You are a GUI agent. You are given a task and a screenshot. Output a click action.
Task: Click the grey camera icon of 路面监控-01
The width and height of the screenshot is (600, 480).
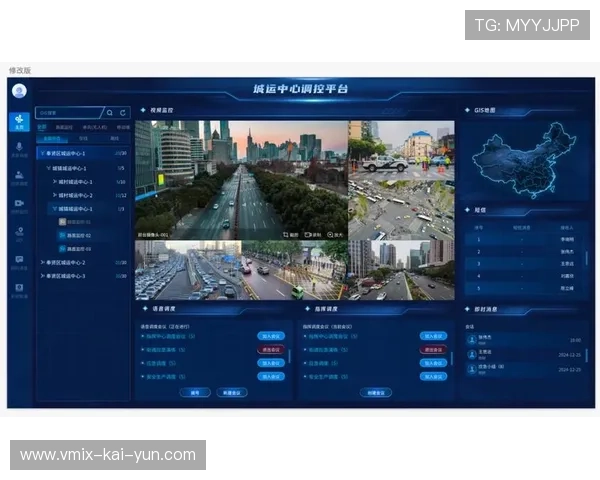point(62,222)
